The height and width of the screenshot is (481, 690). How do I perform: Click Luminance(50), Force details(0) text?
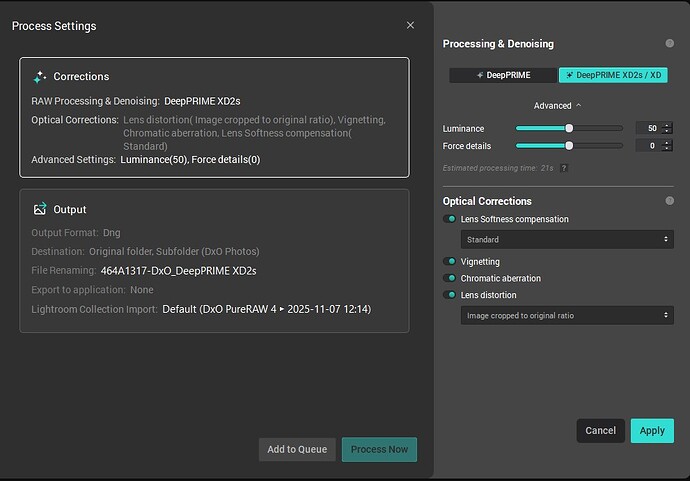tap(190, 159)
